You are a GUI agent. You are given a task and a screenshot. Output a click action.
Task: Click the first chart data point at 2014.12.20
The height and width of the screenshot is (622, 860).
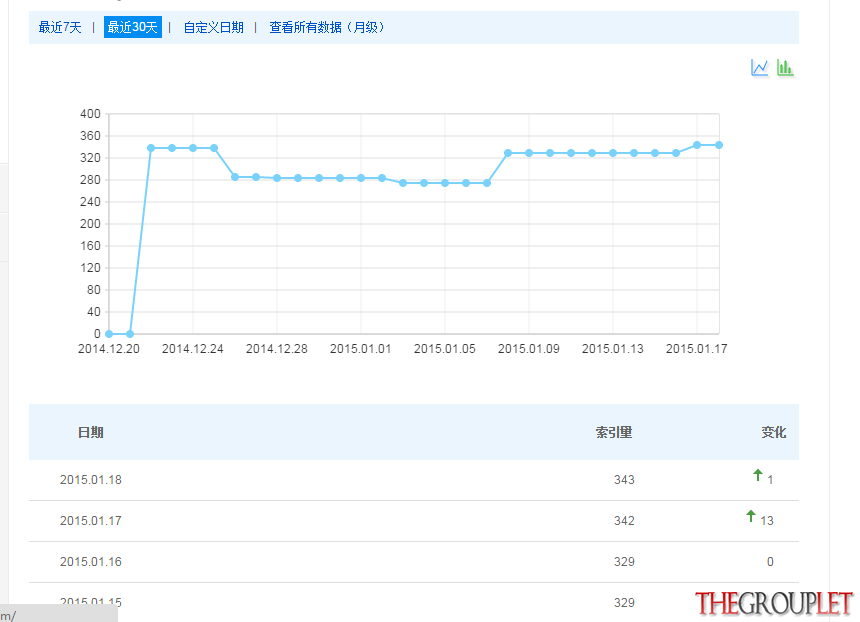pos(109,333)
